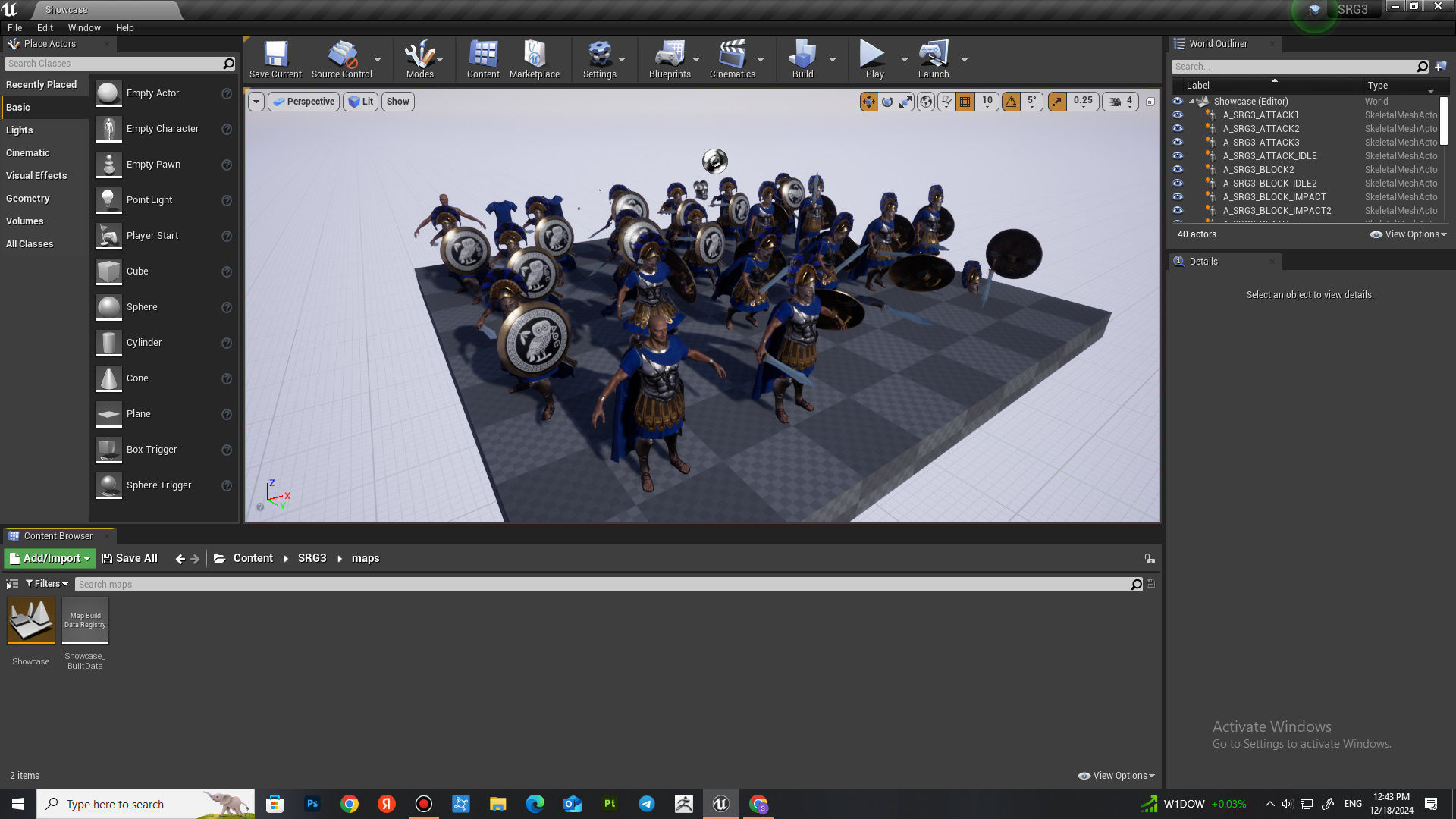Viewport: 1456px width, 819px height.
Task: Open the Window menu
Action: click(84, 28)
